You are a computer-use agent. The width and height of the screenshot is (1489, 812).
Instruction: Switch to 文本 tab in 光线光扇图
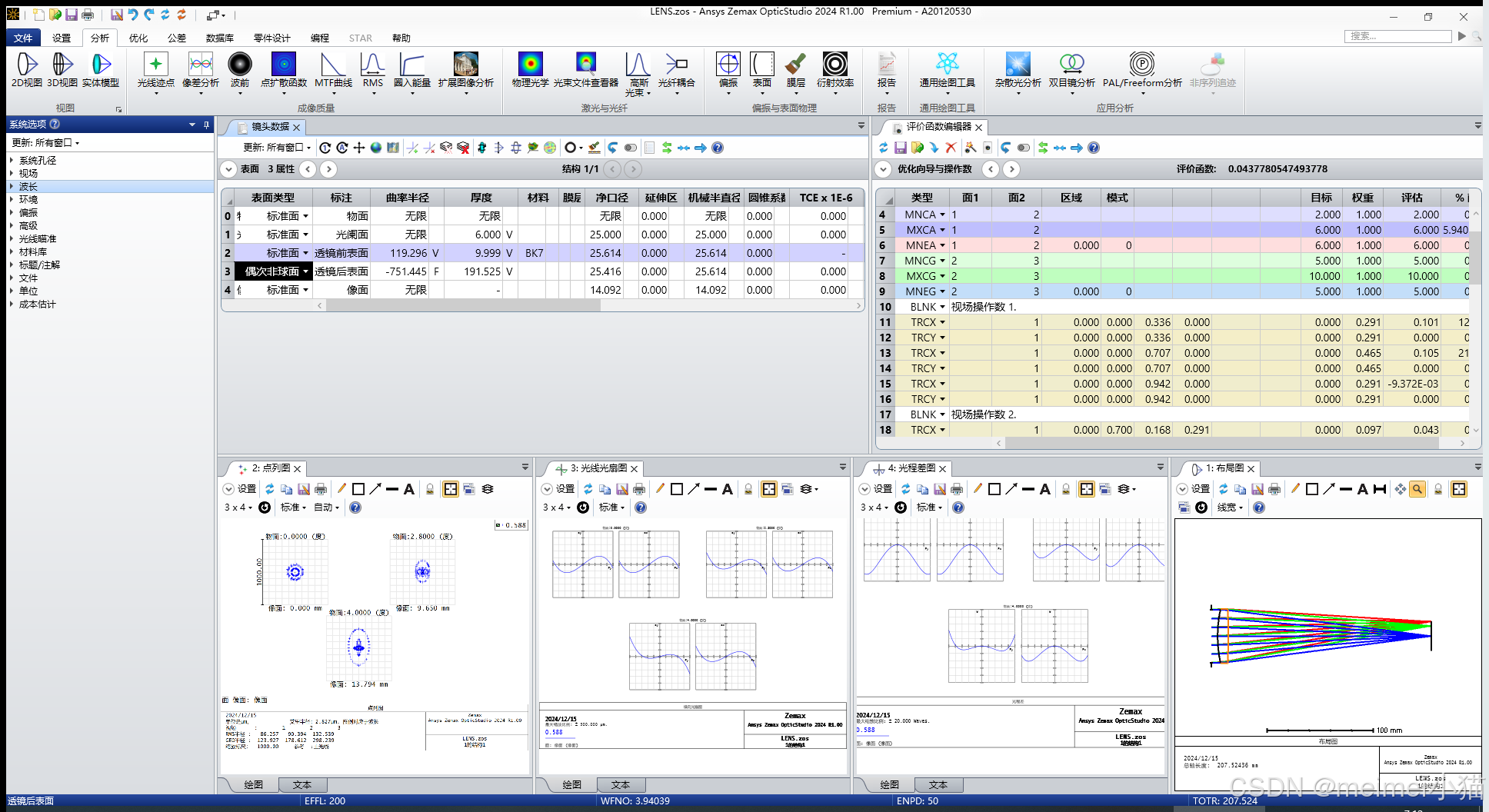(x=621, y=785)
